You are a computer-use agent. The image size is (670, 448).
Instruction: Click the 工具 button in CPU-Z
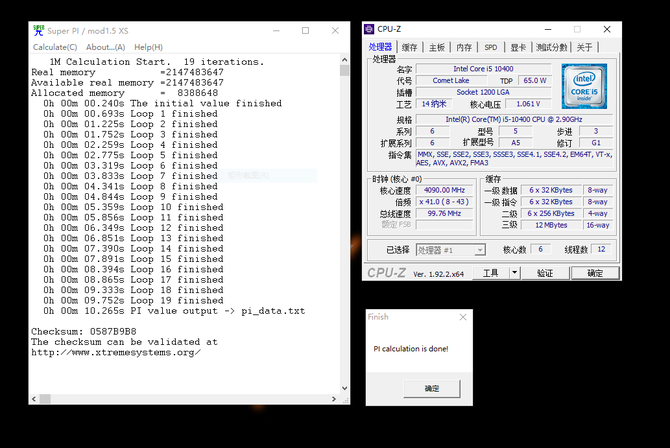coord(491,273)
